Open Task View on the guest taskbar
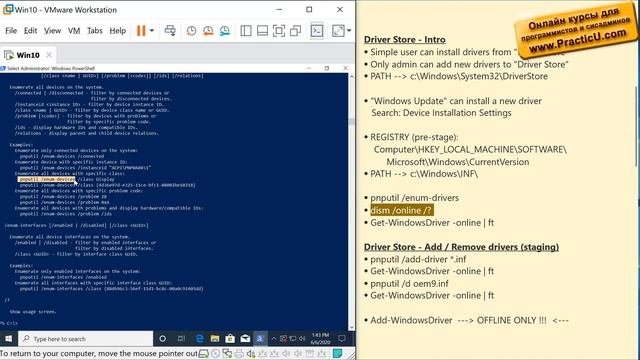The width and height of the screenshot is (640, 360). click(x=181, y=339)
